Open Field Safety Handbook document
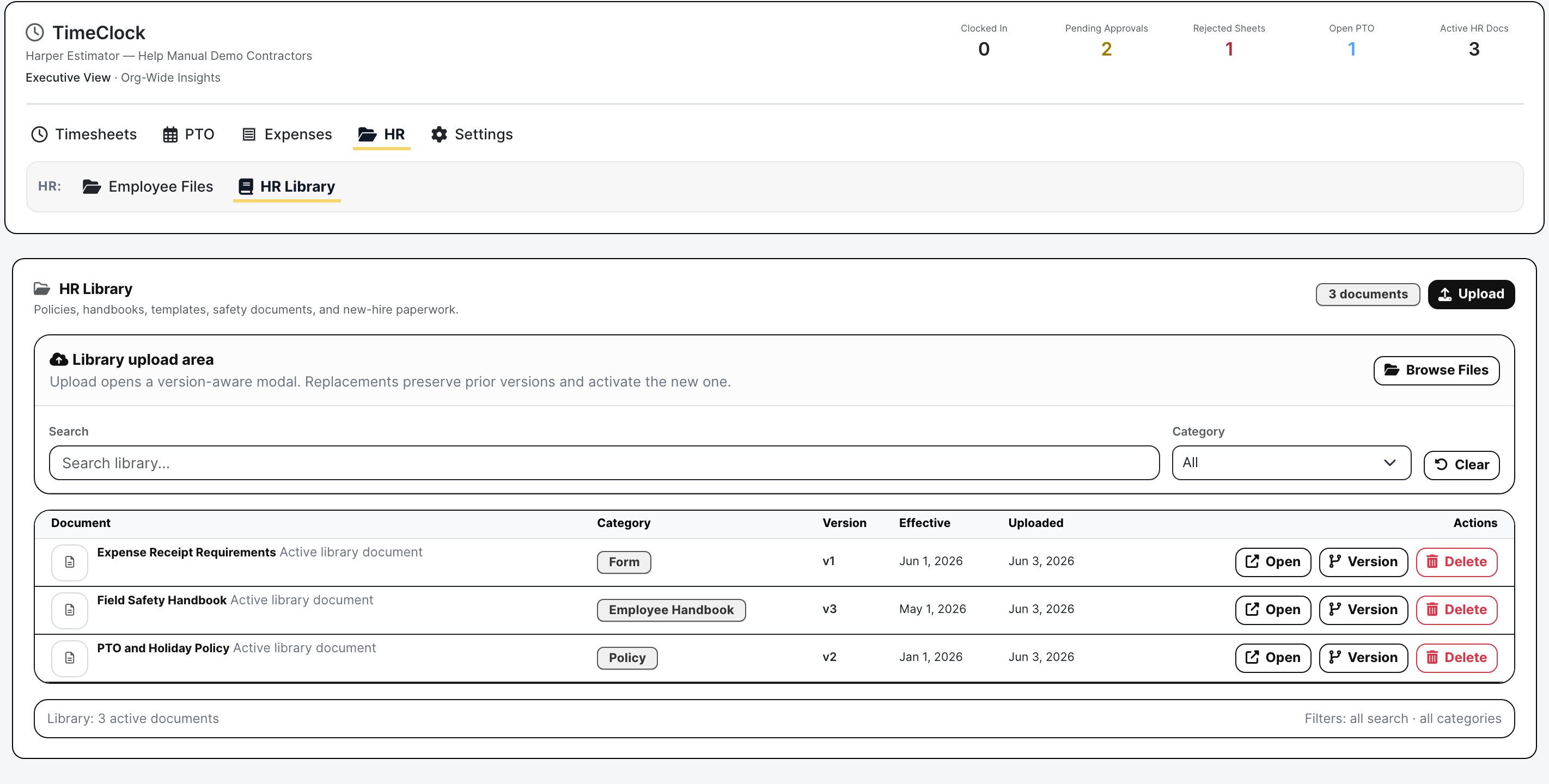The image size is (1549, 784). click(x=1272, y=610)
